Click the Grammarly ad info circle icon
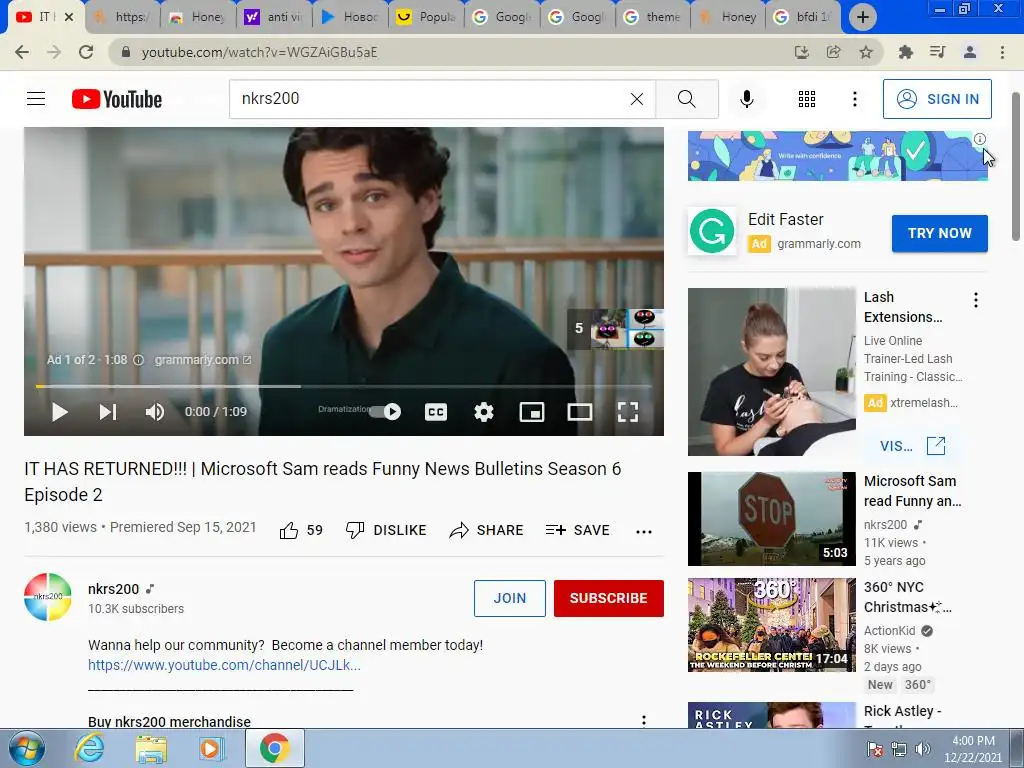The width and height of the screenshot is (1024, 768). click(980, 139)
